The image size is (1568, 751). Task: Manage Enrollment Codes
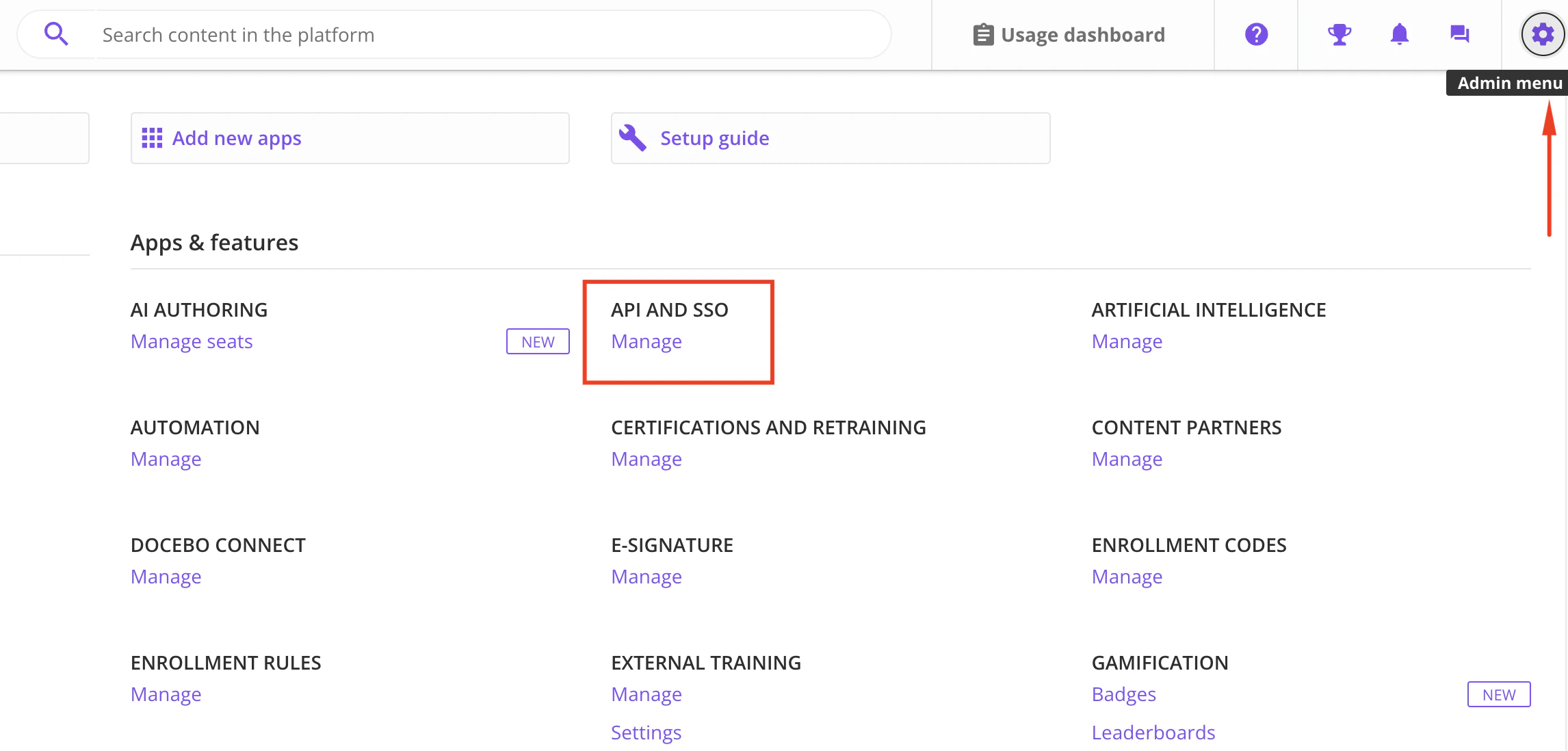coord(1126,577)
